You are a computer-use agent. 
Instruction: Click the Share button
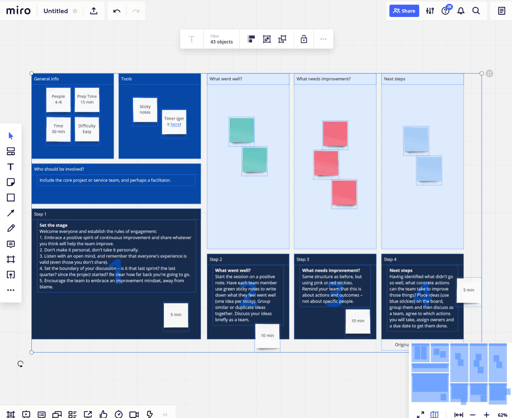point(404,11)
